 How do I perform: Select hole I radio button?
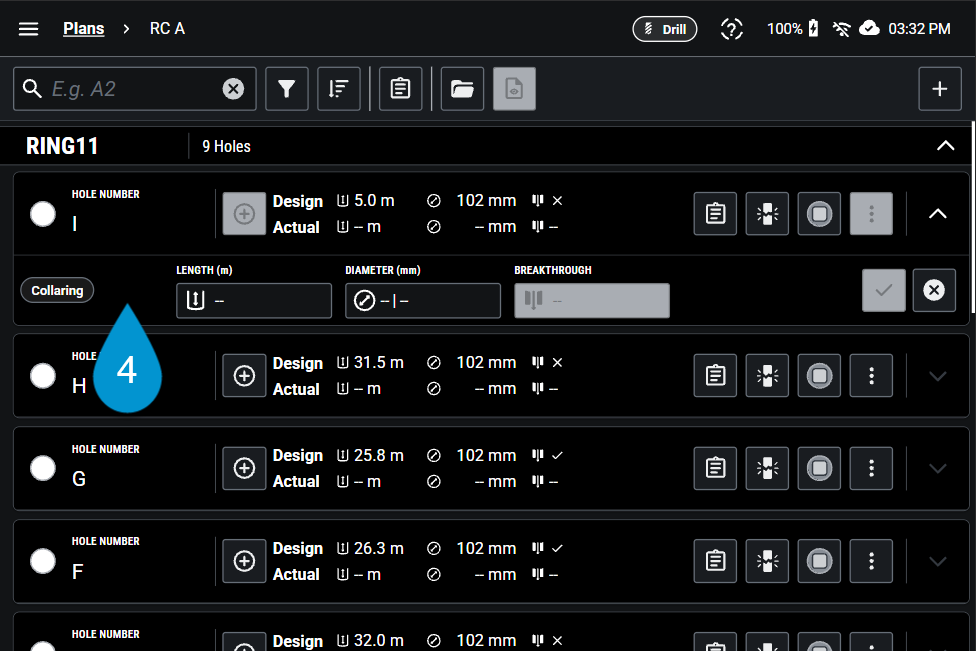(43, 214)
